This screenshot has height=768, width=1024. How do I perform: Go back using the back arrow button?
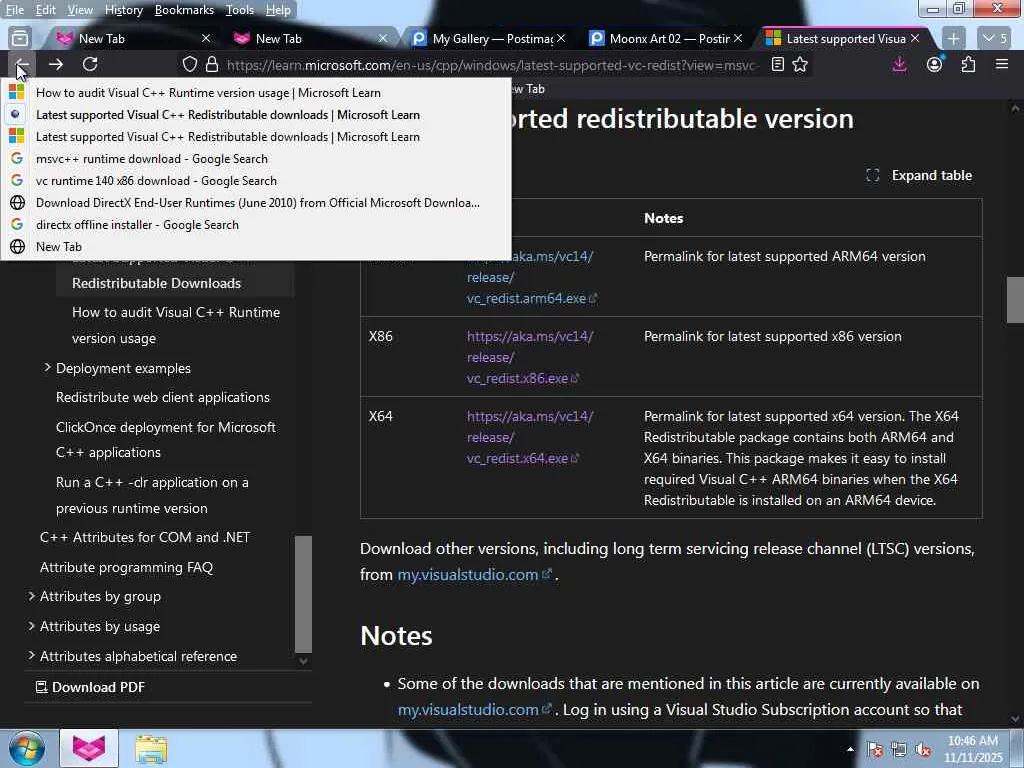22,65
